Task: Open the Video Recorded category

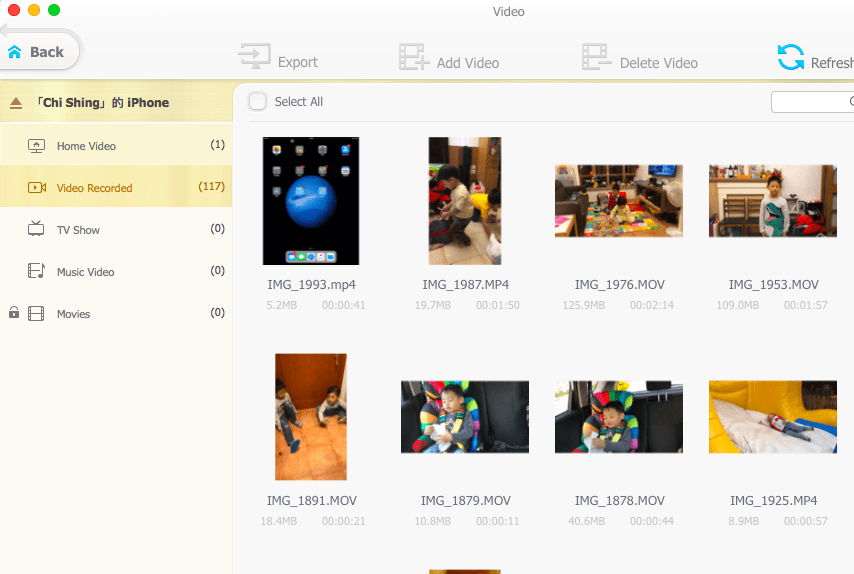Action: 94,188
